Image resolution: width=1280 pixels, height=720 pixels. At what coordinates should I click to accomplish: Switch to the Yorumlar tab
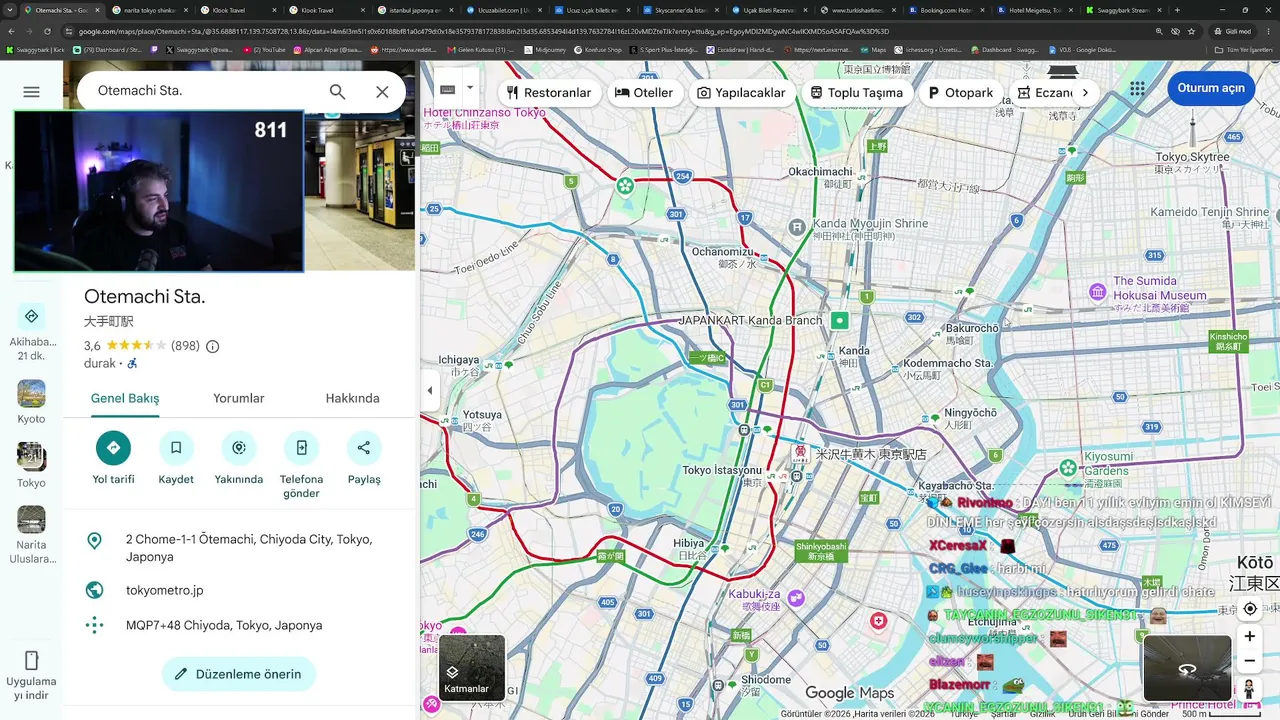click(x=239, y=398)
